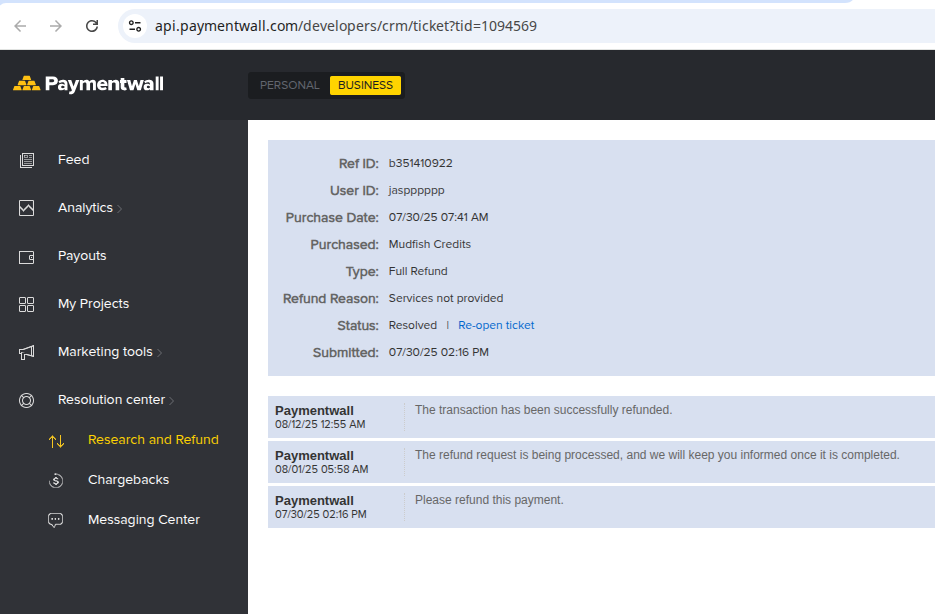Reload the page with the refresh icon

point(92,26)
